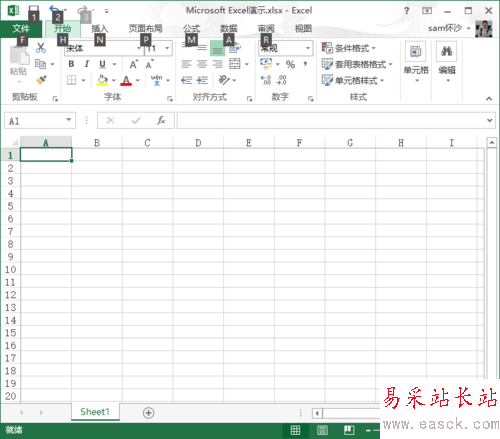Open Cell Styles (单元格样式) menu

click(353, 80)
